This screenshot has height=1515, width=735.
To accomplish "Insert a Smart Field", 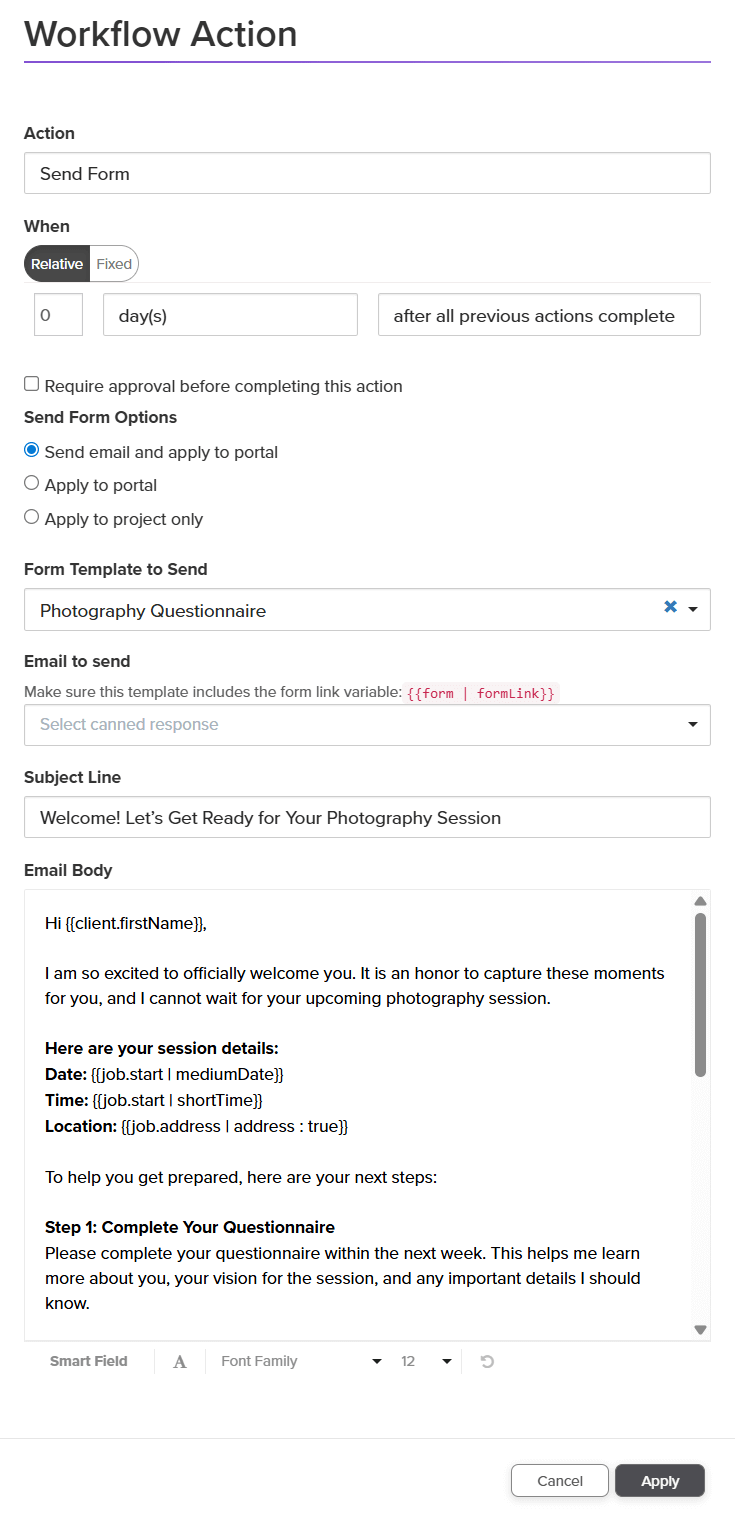I will [89, 1361].
